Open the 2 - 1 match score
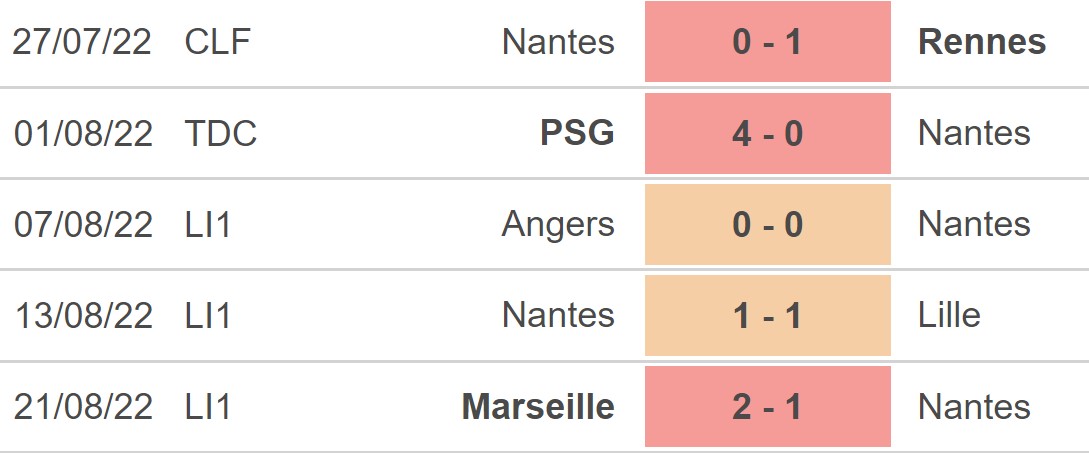 tap(767, 406)
